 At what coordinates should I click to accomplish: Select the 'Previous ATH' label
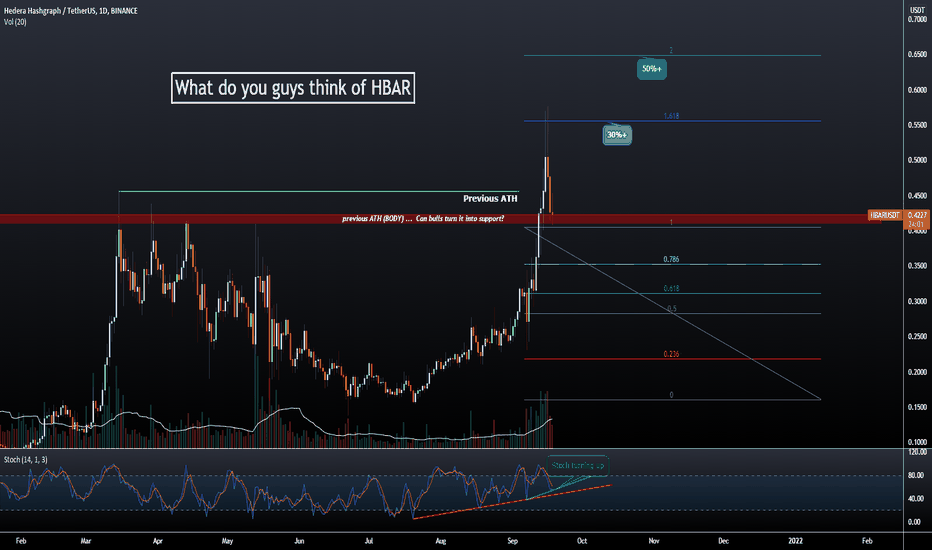(x=490, y=199)
